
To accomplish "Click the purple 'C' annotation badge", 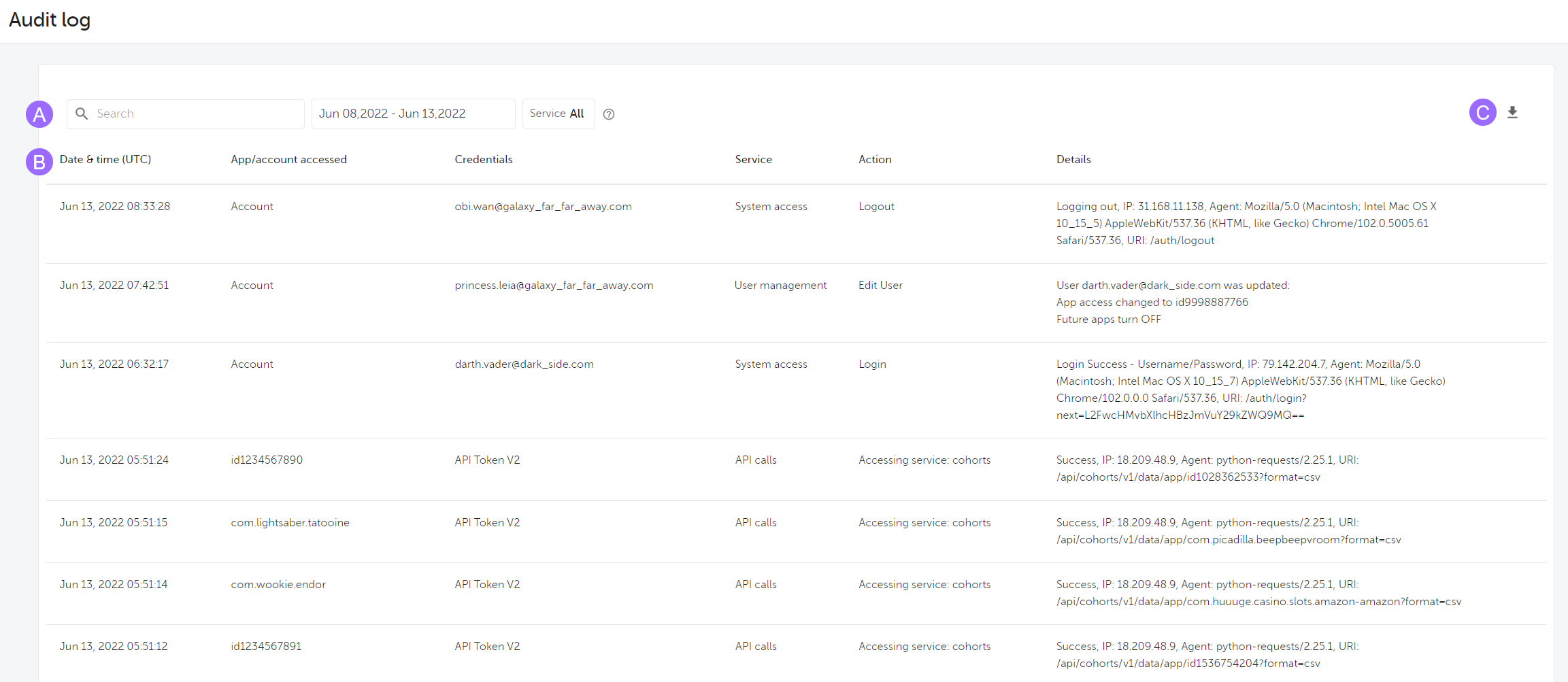I will click(x=1483, y=112).
